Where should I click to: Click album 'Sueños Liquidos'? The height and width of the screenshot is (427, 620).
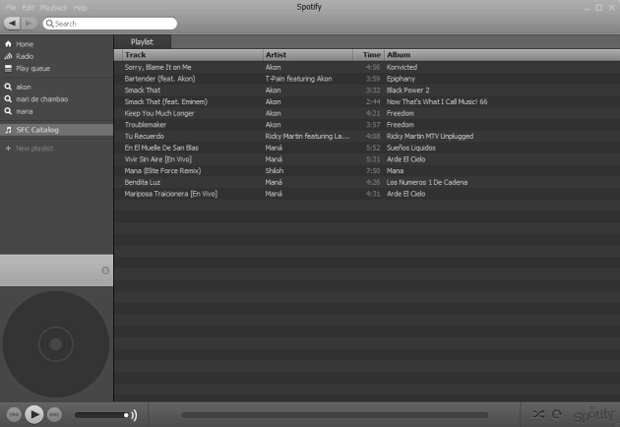pos(411,147)
